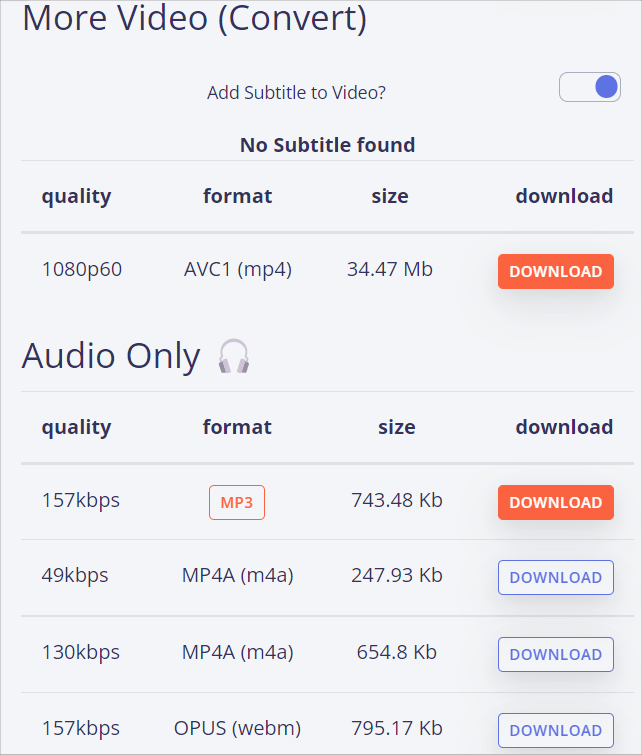The height and width of the screenshot is (755, 642).
Task: Click the headphones icon beside Audio Only
Action: [x=234, y=356]
